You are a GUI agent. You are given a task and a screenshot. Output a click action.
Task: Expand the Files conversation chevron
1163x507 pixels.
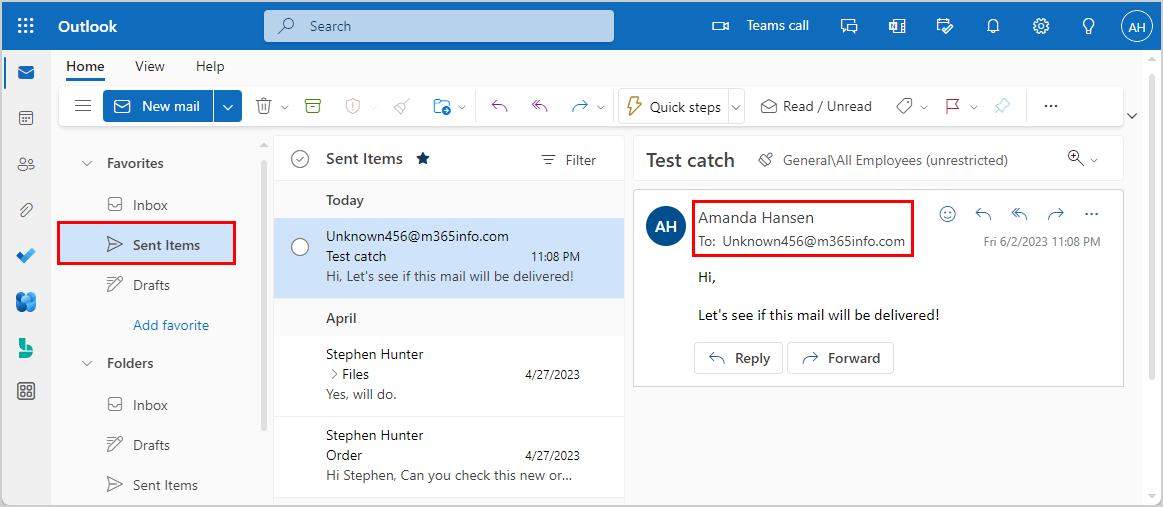333,374
